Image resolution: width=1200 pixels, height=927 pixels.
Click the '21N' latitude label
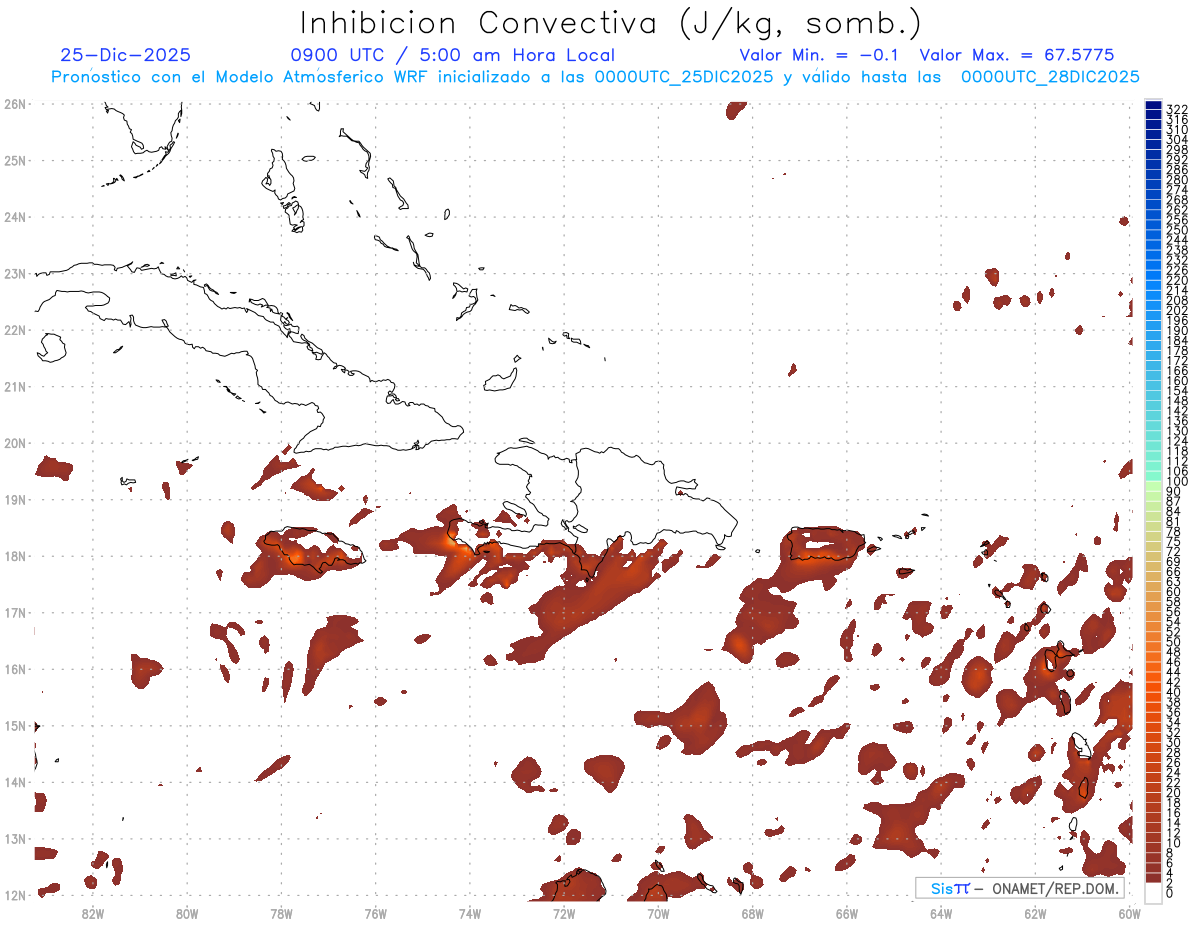coord(15,386)
